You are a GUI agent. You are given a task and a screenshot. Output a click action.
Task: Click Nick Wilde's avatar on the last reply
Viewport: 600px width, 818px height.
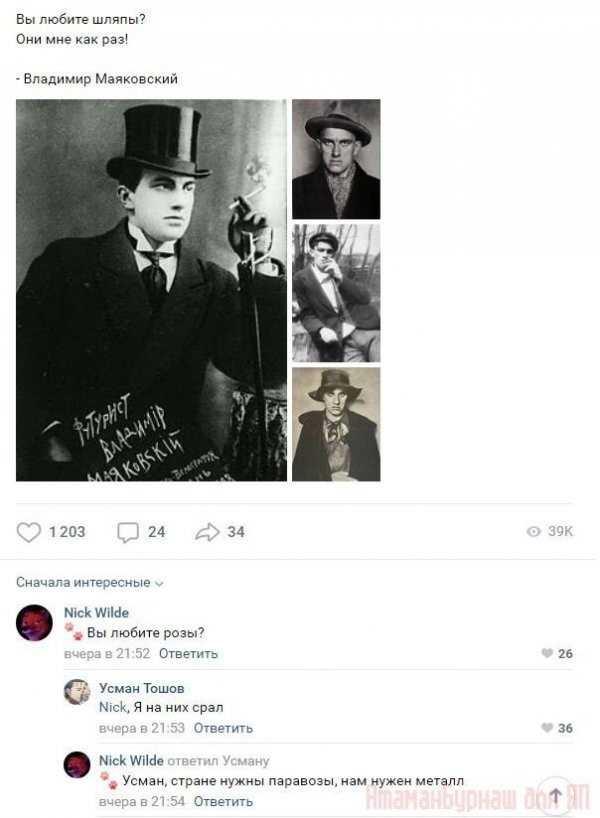click(x=77, y=765)
